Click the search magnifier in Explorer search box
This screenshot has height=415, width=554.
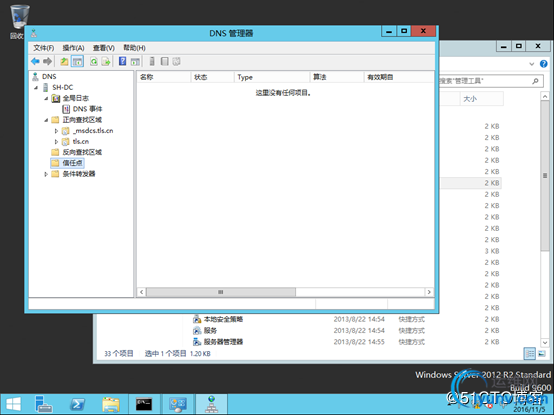point(536,81)
